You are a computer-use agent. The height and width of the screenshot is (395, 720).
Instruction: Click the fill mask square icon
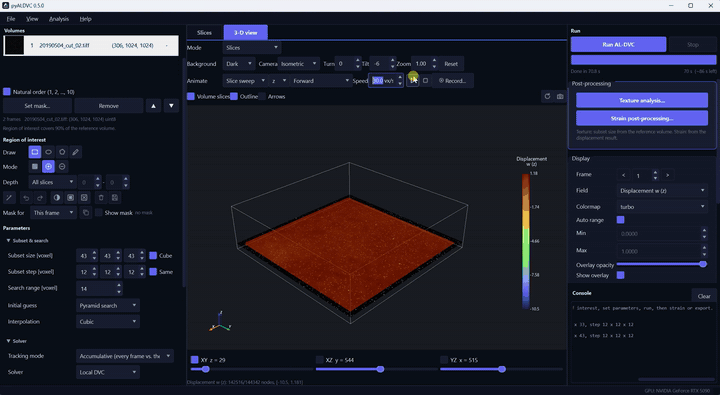pos(70,198)
